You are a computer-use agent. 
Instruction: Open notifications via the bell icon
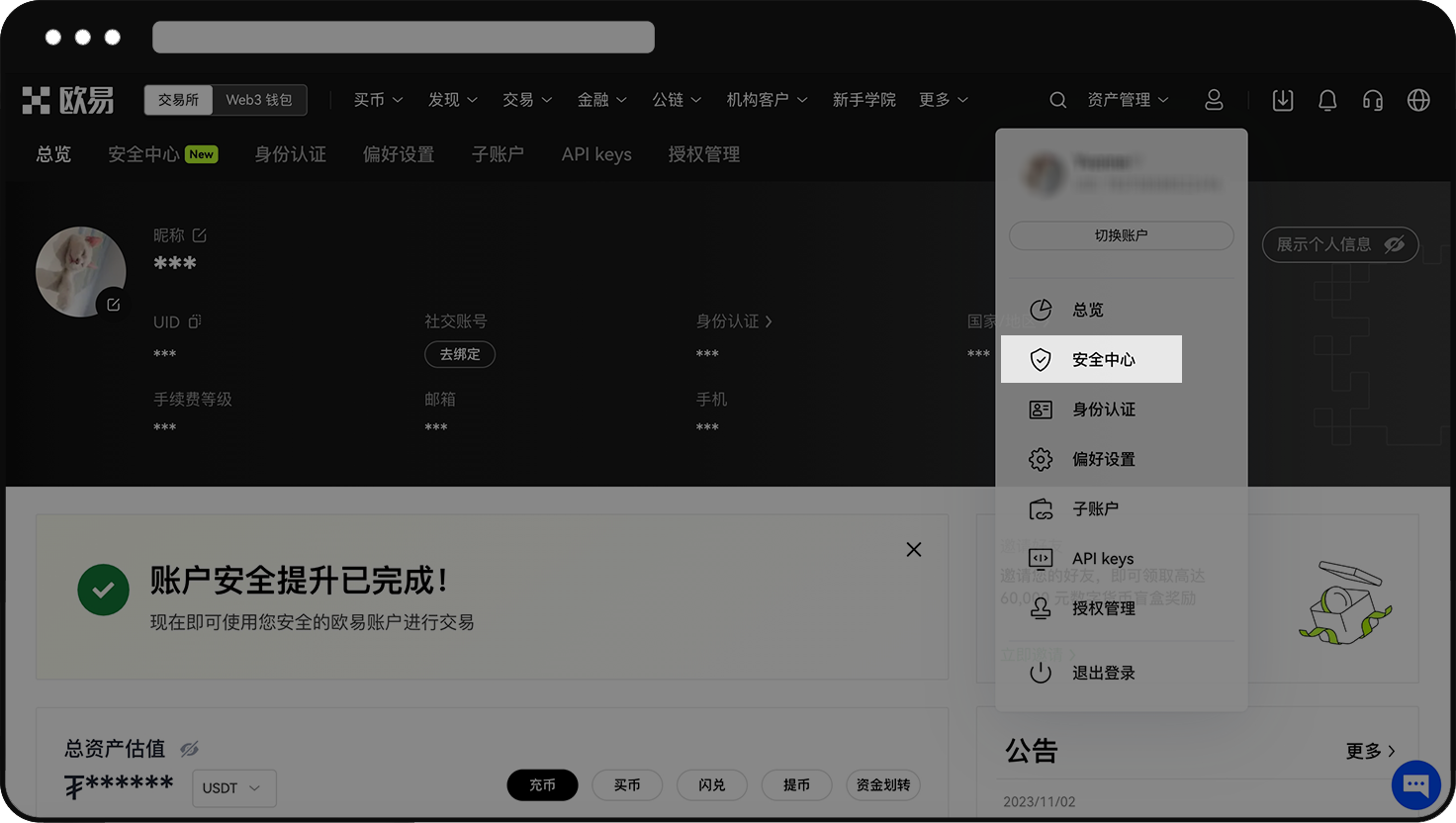click(x=1327, y=99)
